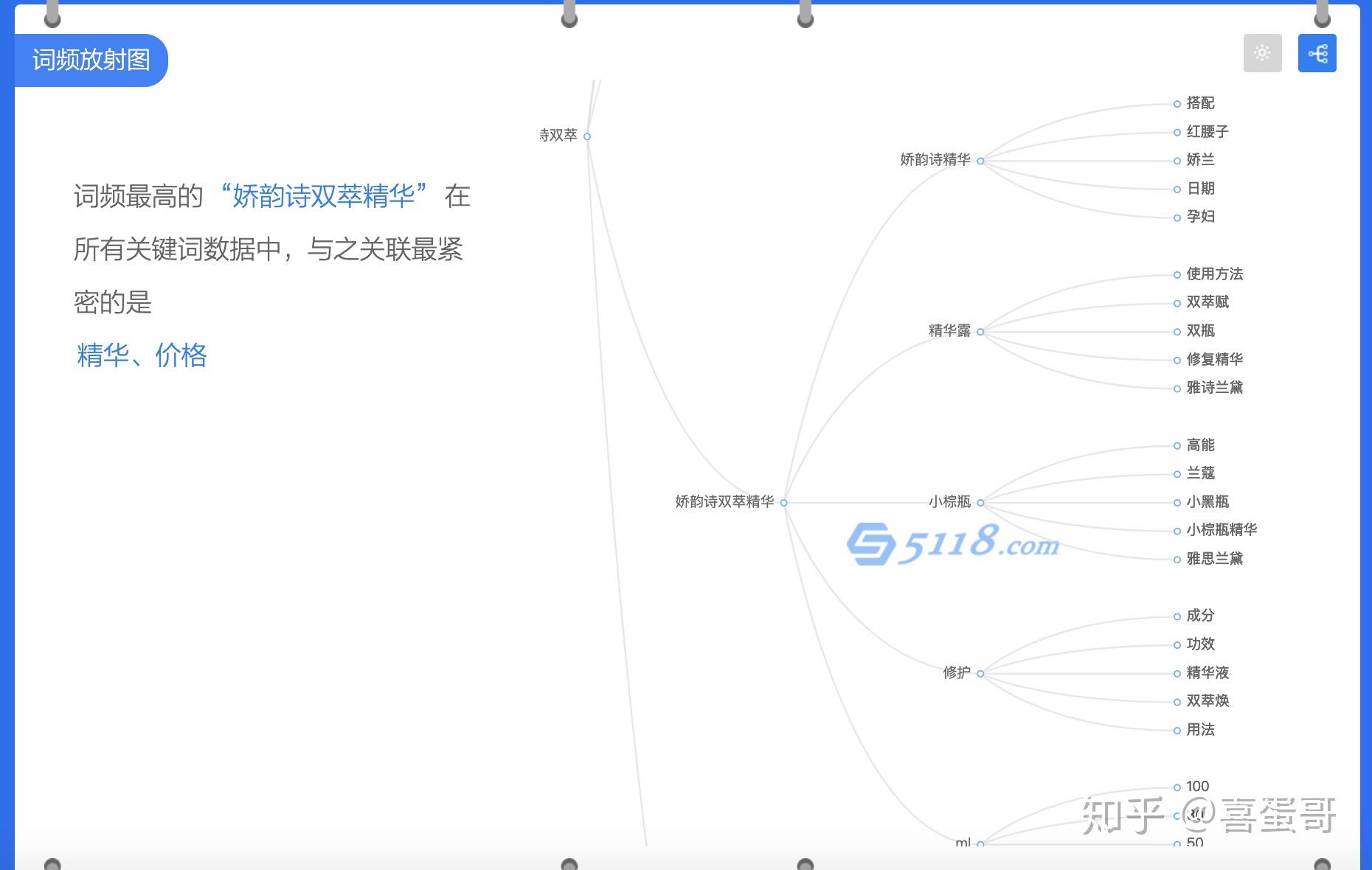The width and height of the screenshot is (1372, 870).
Task: Click the 成分 keyword node
Action: pos(1199,616)
